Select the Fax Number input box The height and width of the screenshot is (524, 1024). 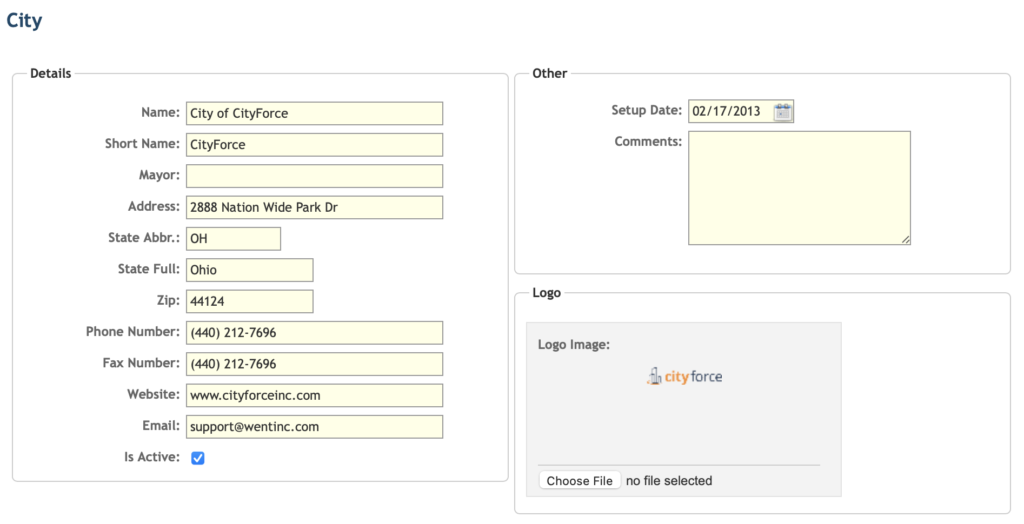pyautogui.click(x=314, y=364)
